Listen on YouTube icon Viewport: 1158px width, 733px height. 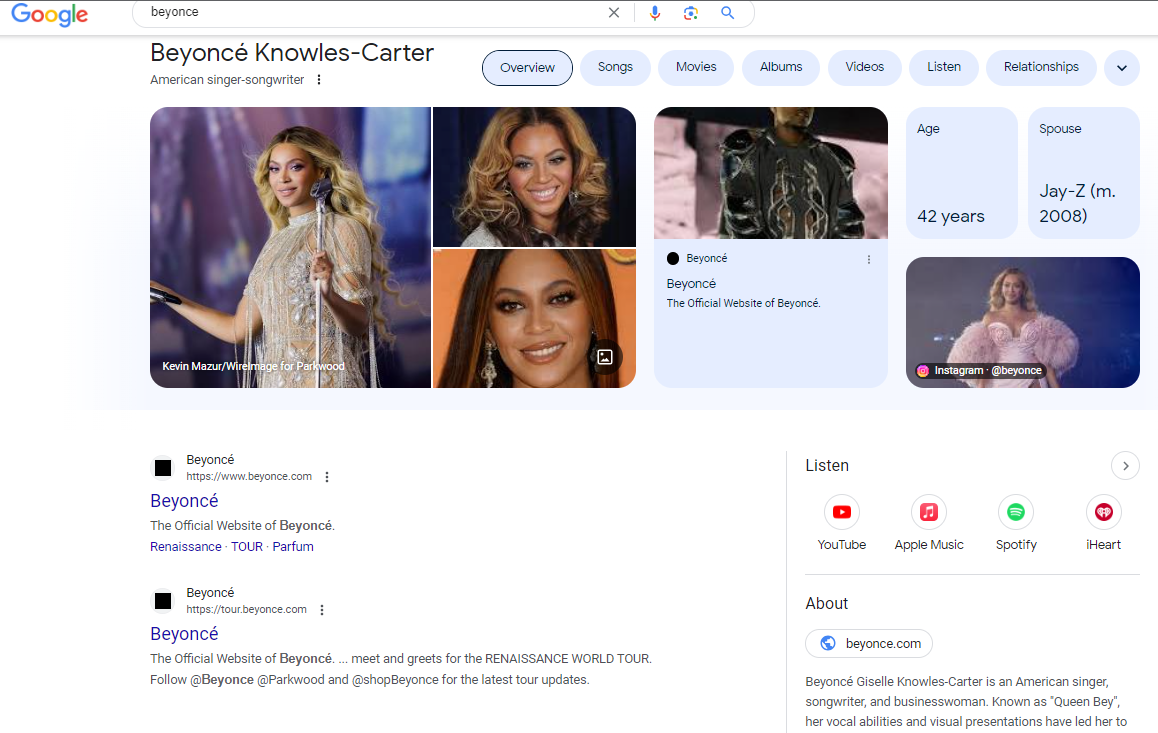pos(842,512)
